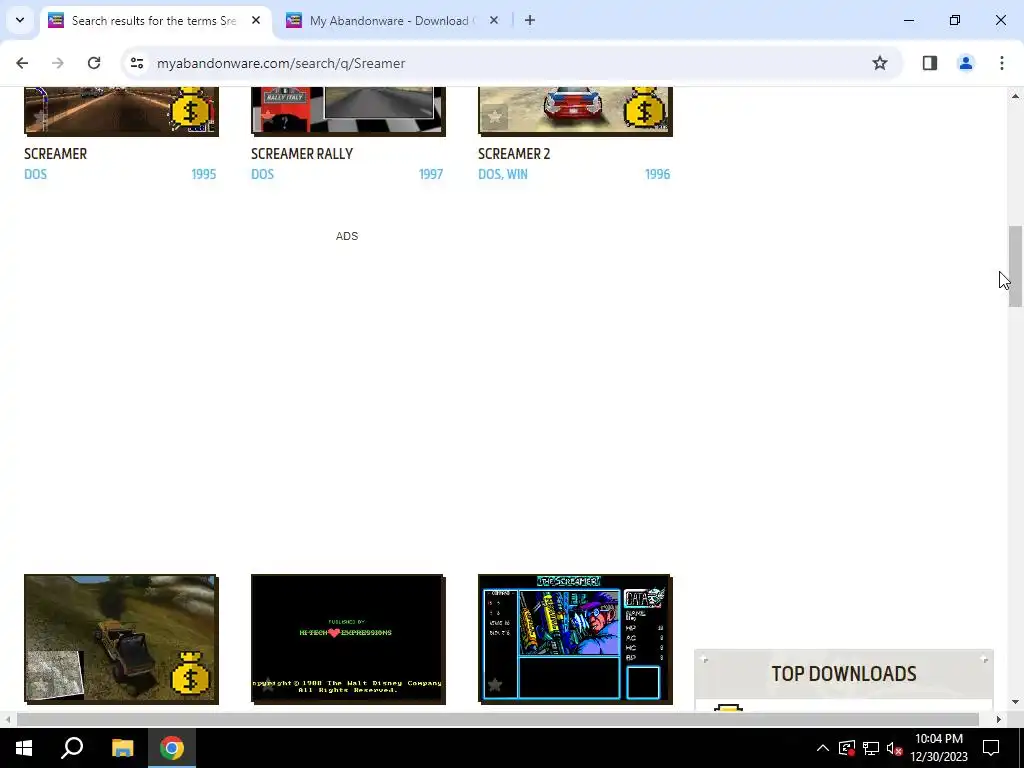Click year 1996 under Screamer 2
The image size is (1024, 768).
658,174
